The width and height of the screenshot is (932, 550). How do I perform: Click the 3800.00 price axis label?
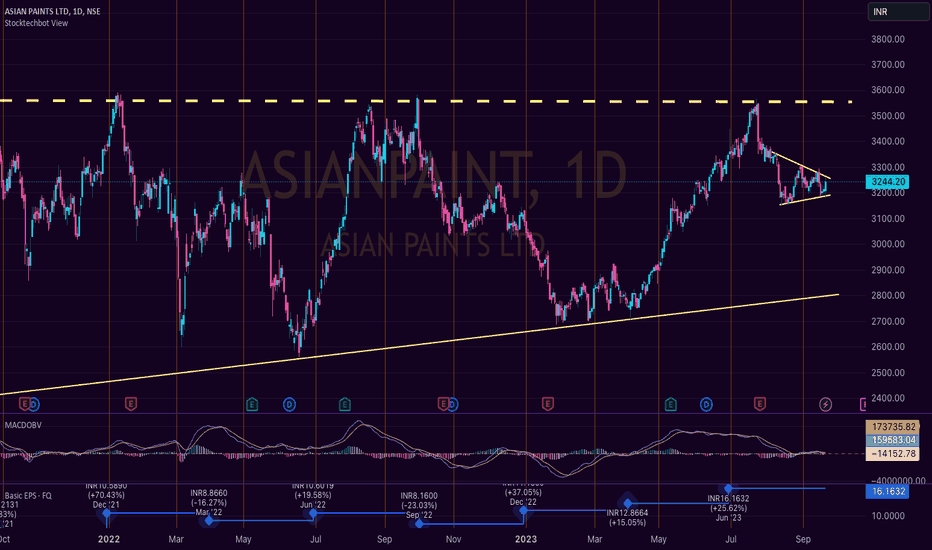[888, 39]
